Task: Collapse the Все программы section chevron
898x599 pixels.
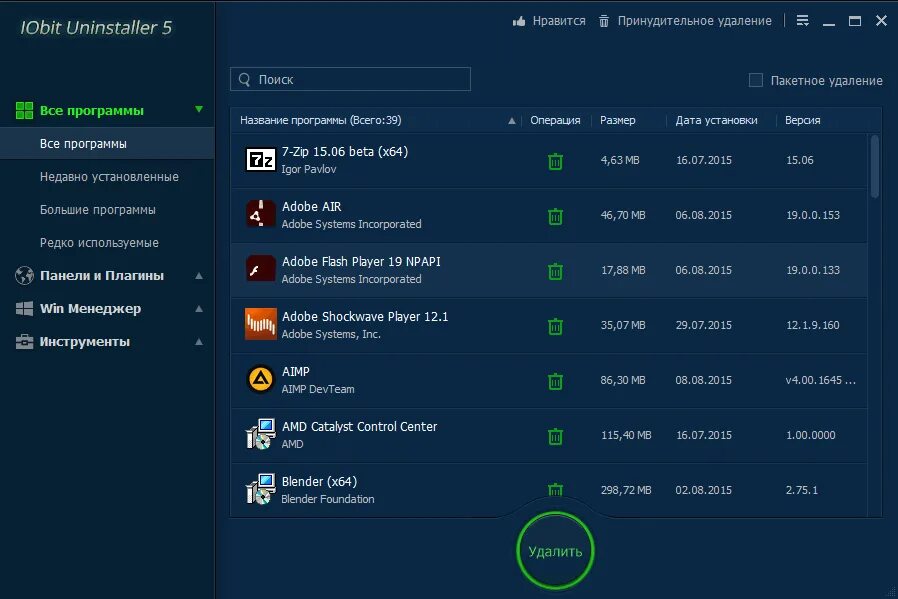Action: pyautogui.click(x=198, y=110)
